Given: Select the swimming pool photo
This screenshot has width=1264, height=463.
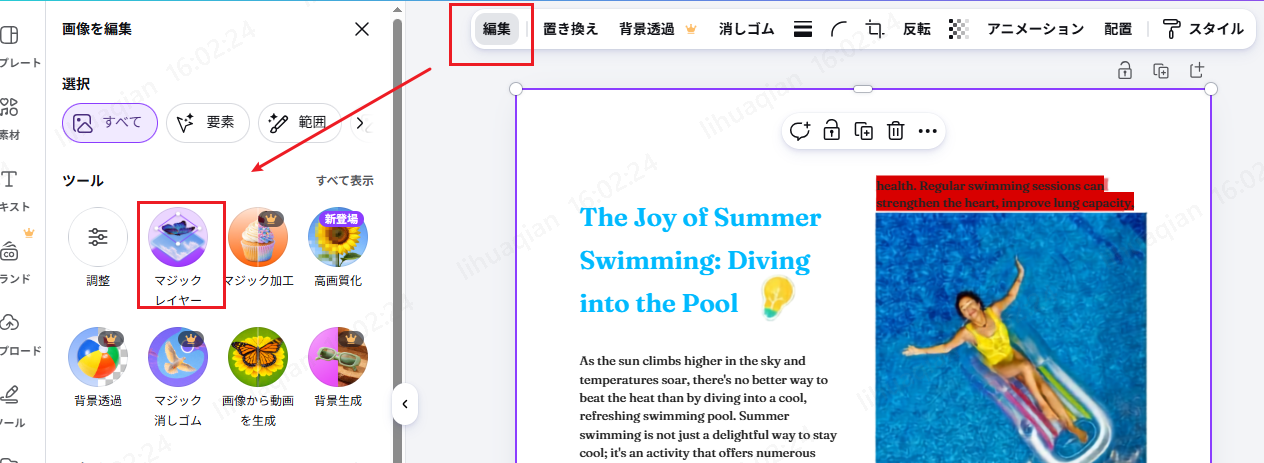Looking at the screenshot, I should pyautogui.click(x=1011, y=337).
